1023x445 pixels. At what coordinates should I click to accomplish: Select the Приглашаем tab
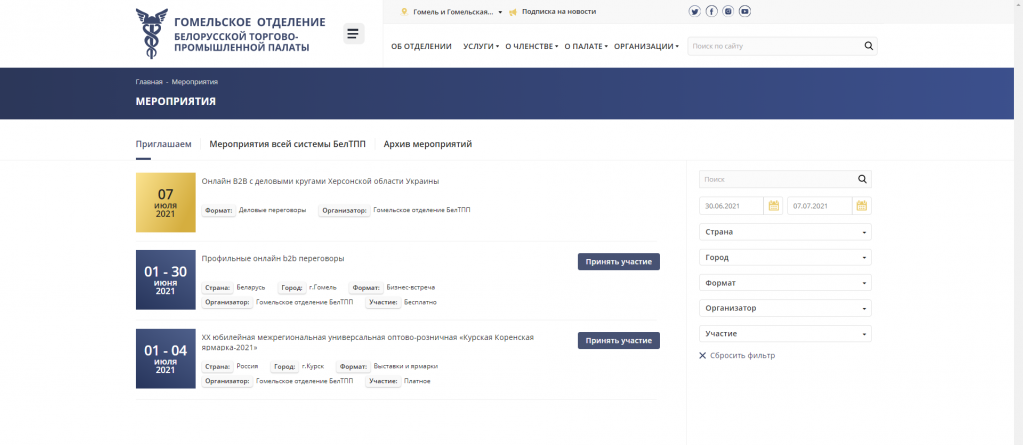click(164, 144)
